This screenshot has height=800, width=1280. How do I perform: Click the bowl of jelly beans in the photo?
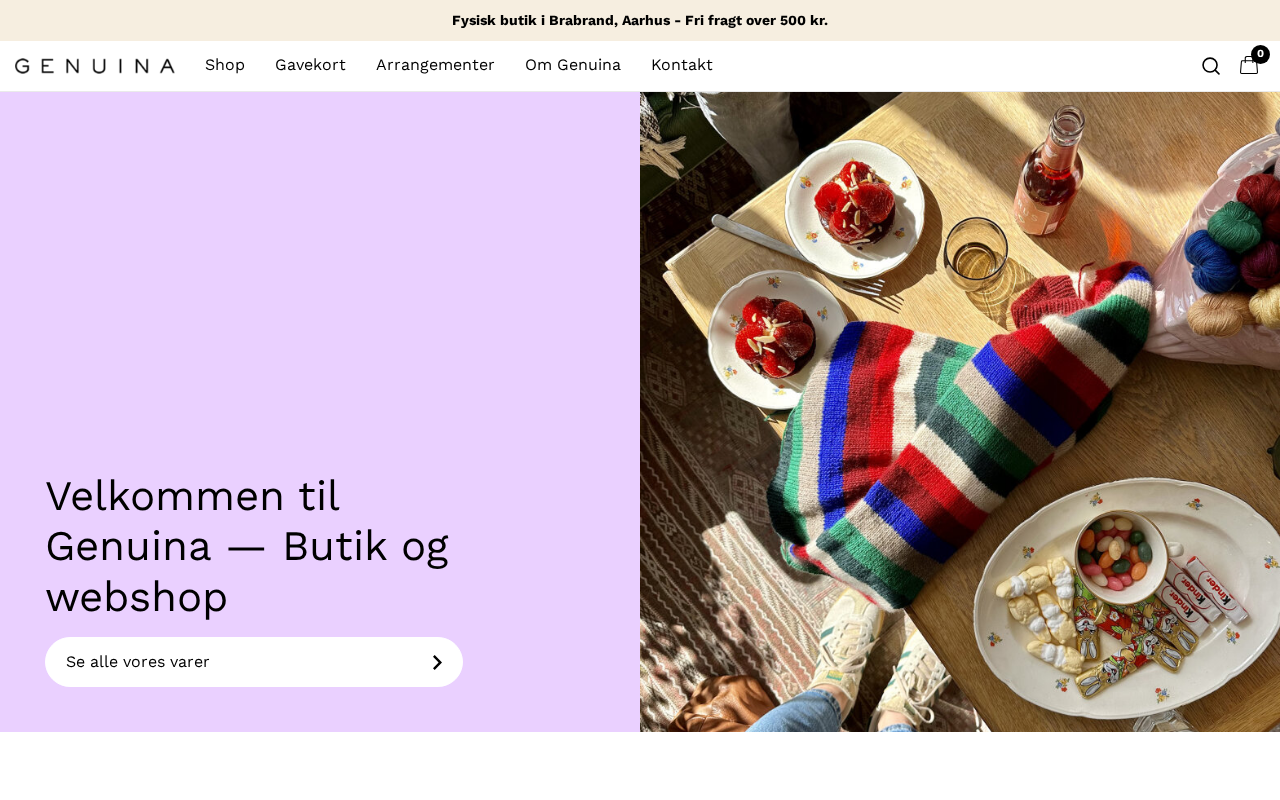click(x=1120, y=556)
